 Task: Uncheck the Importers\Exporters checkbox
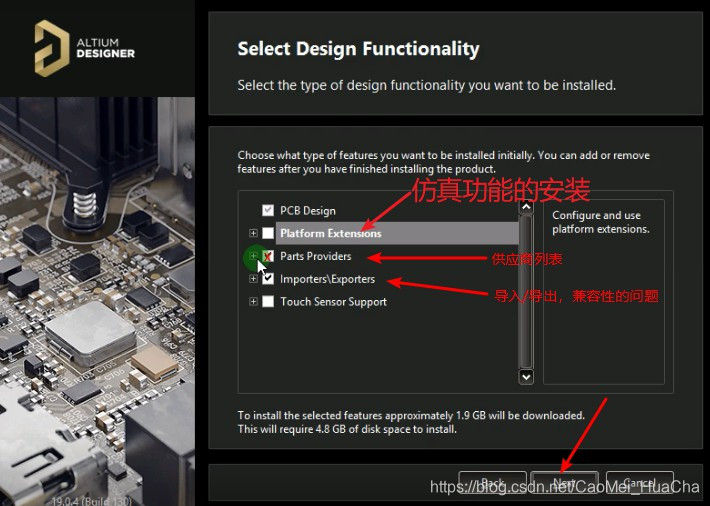click(x=268, y=279)
